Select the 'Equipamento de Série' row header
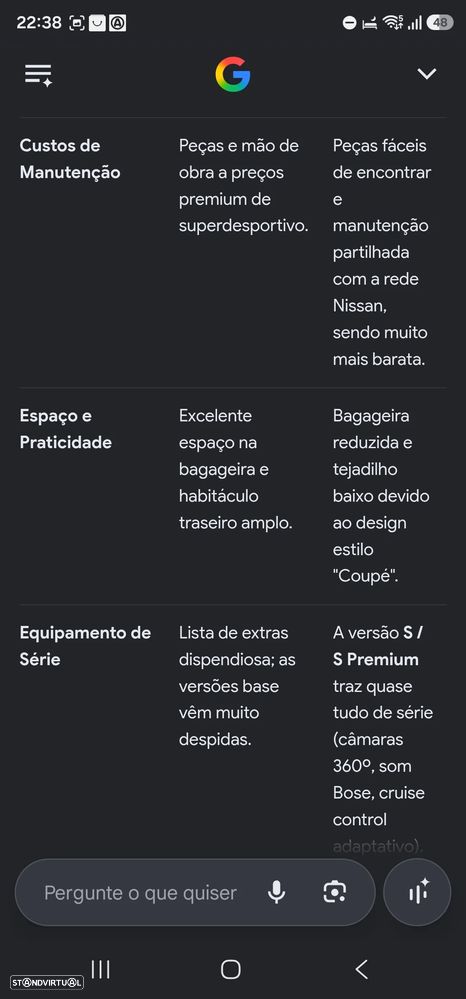Screen dimensions: 466x999 85,646
